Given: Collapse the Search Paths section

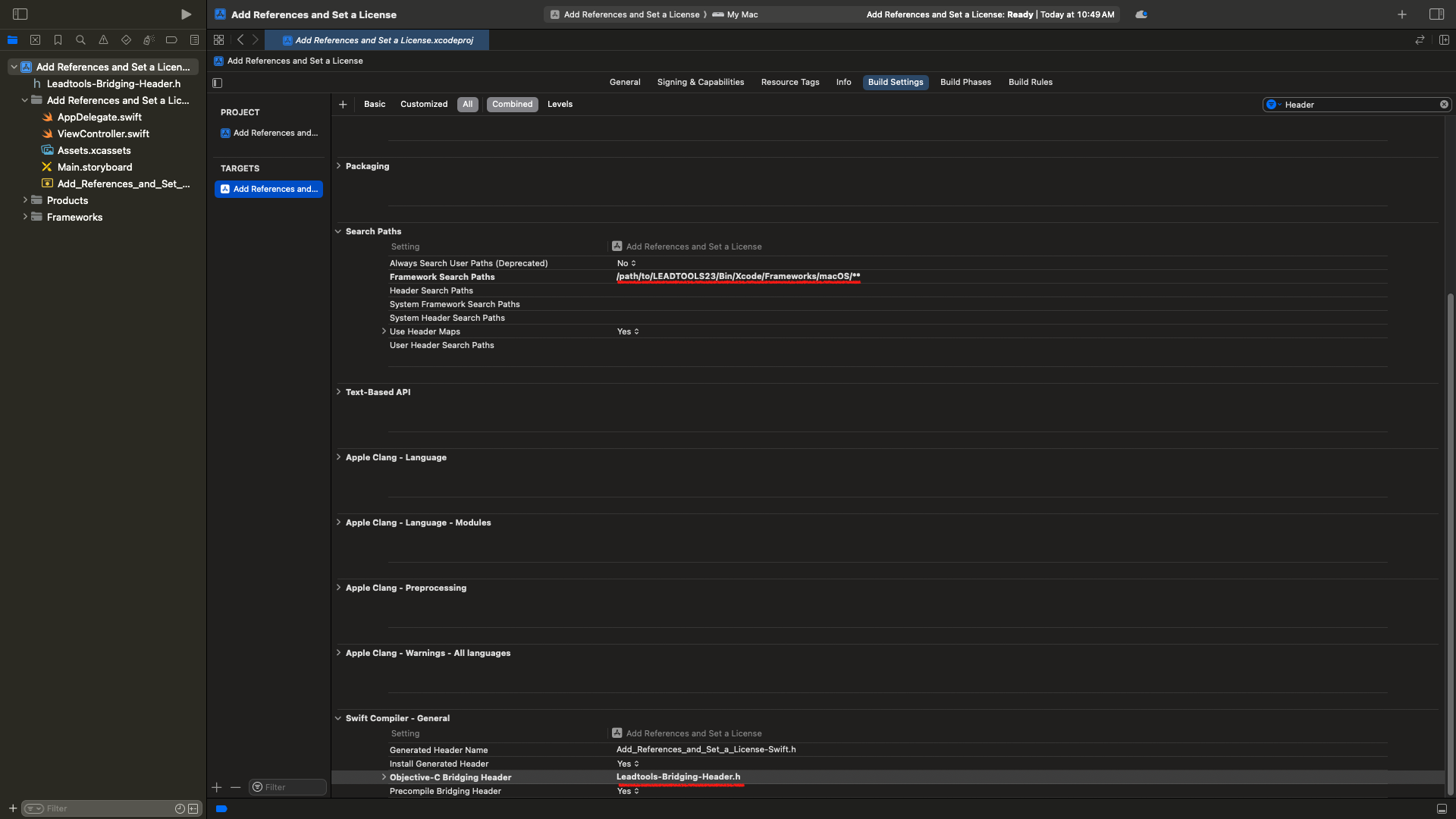Looking at the screenshot, I should click(x=338, y=231).
